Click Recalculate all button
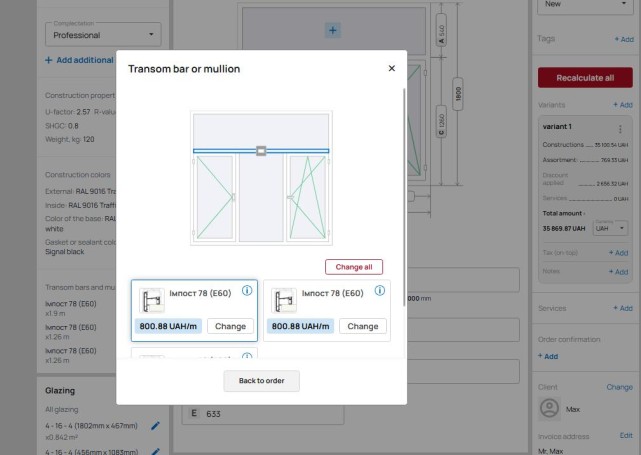Screen dimensions: 641x455 pyautogui.click(x=585, y=78)
